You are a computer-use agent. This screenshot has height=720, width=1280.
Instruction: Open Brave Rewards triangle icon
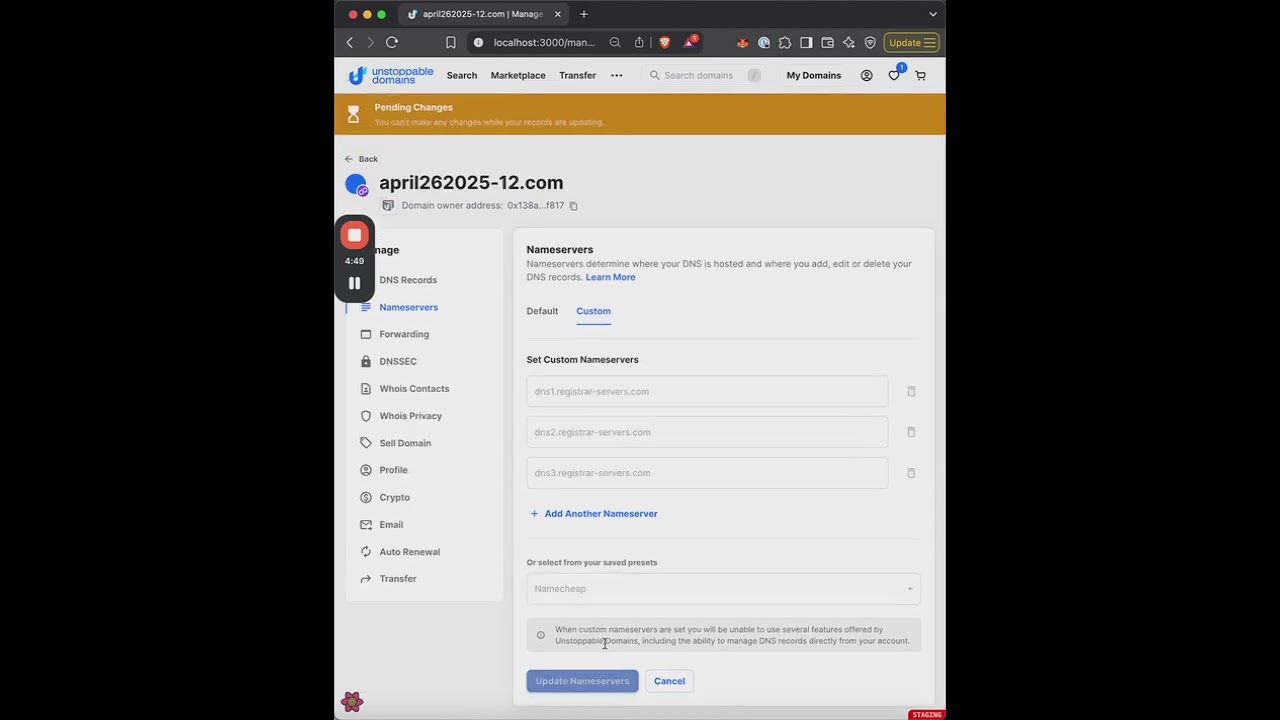click(690, 42)
